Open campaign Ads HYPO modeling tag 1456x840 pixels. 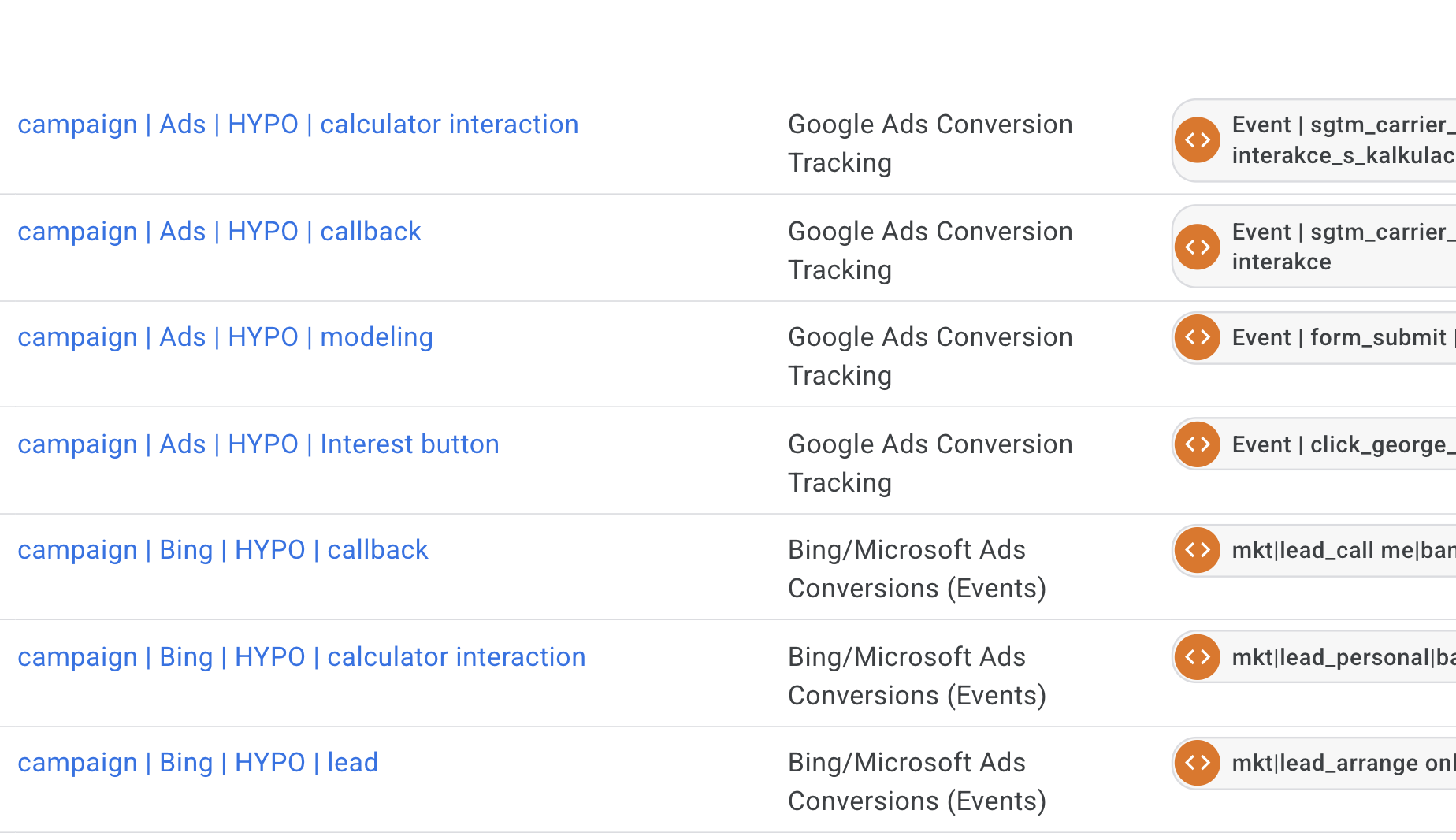[x=225, y=337]
